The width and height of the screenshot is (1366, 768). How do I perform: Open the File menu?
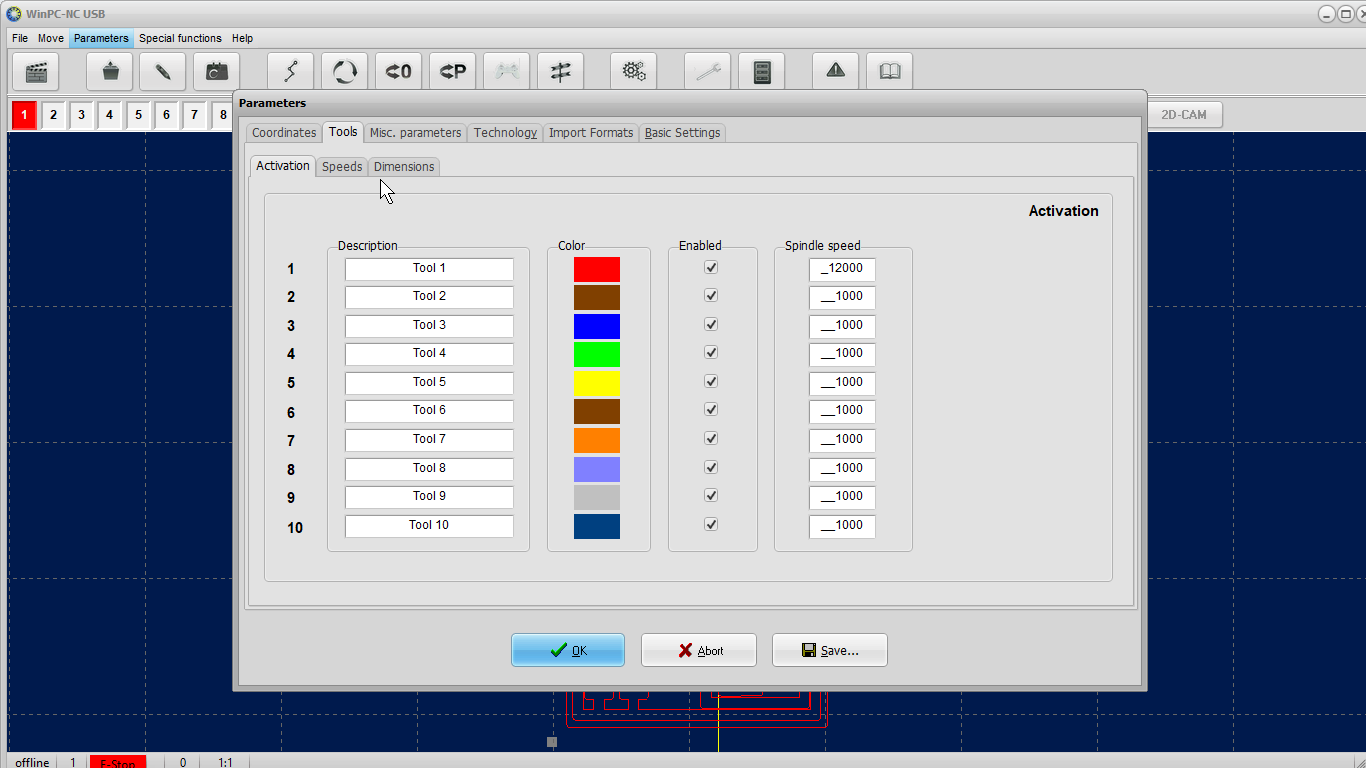pos(20,38)
